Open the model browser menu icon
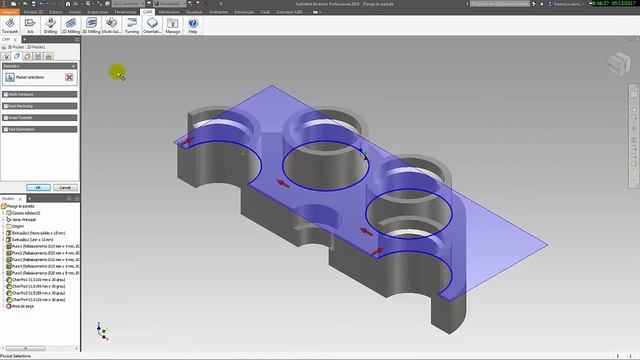The width and height of the screenshot is (640, 360). 76,199
